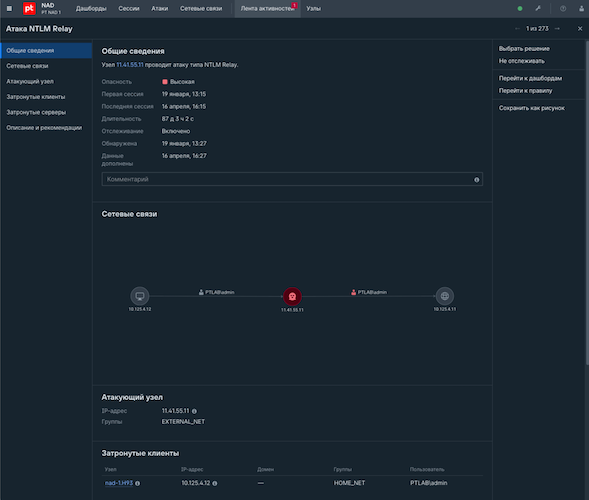This screenshot has height=500, width=589.
Task: Open the wrench settings icon
Action: (x=538, y=8)
